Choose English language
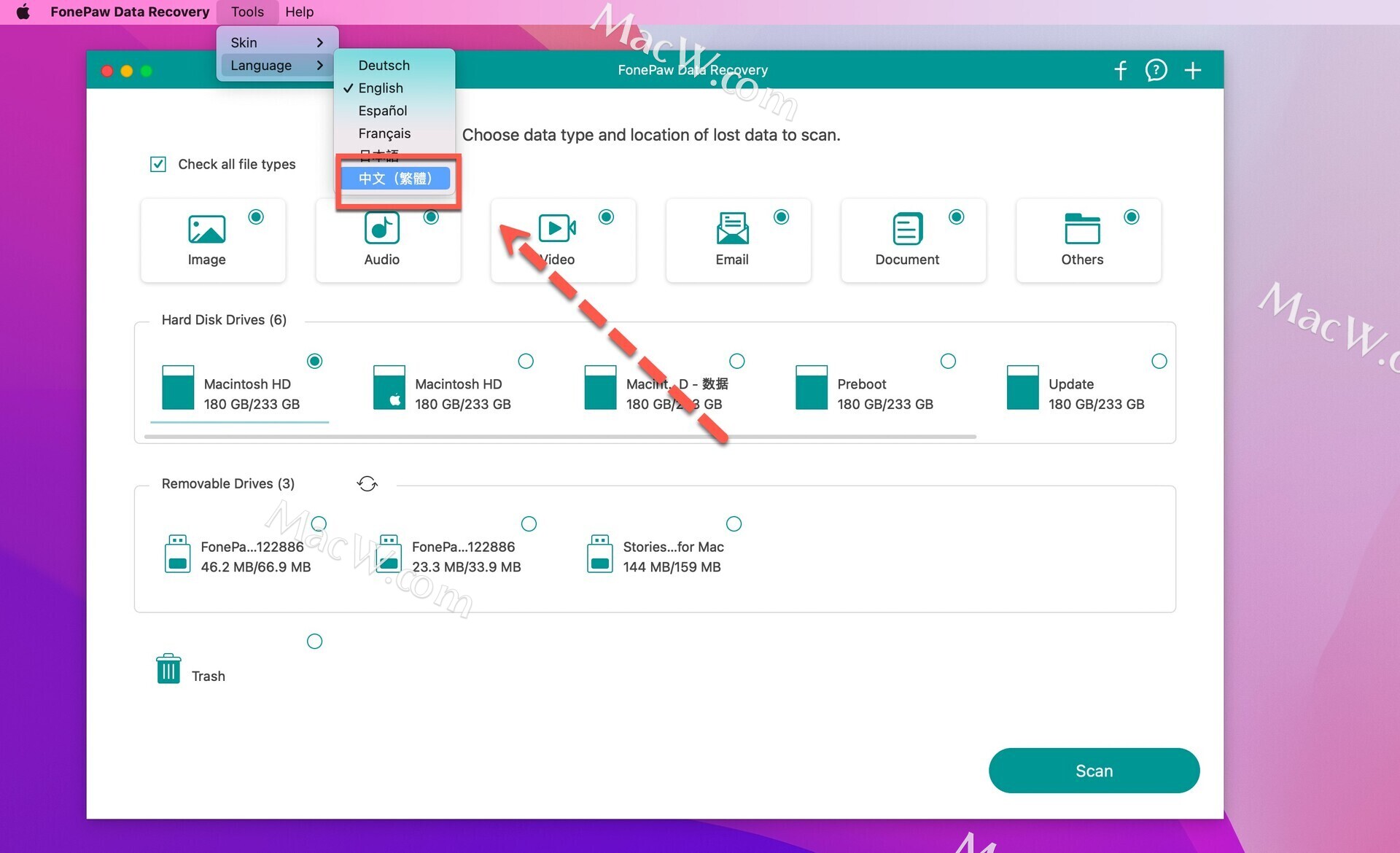 coord(394,87)
